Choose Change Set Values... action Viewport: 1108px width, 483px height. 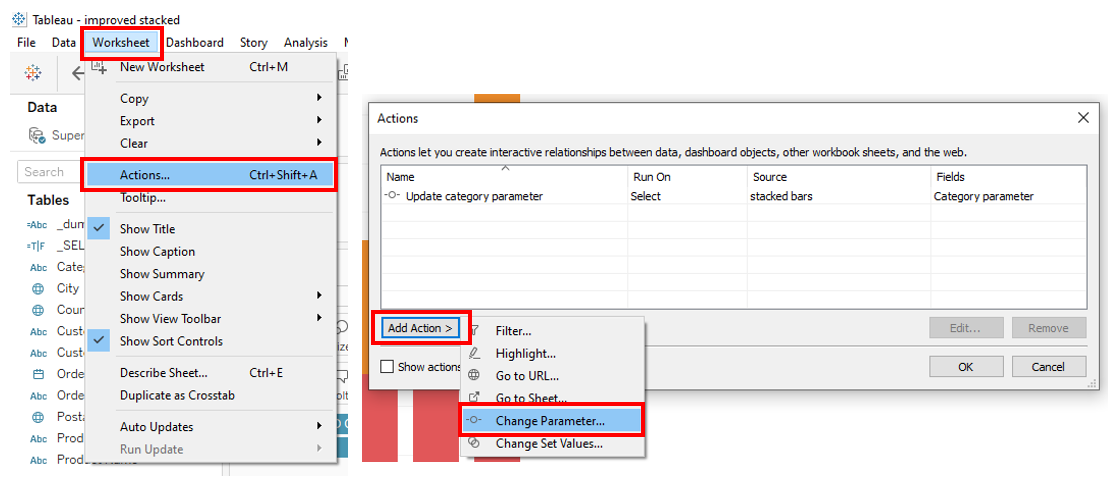(552, 443)
